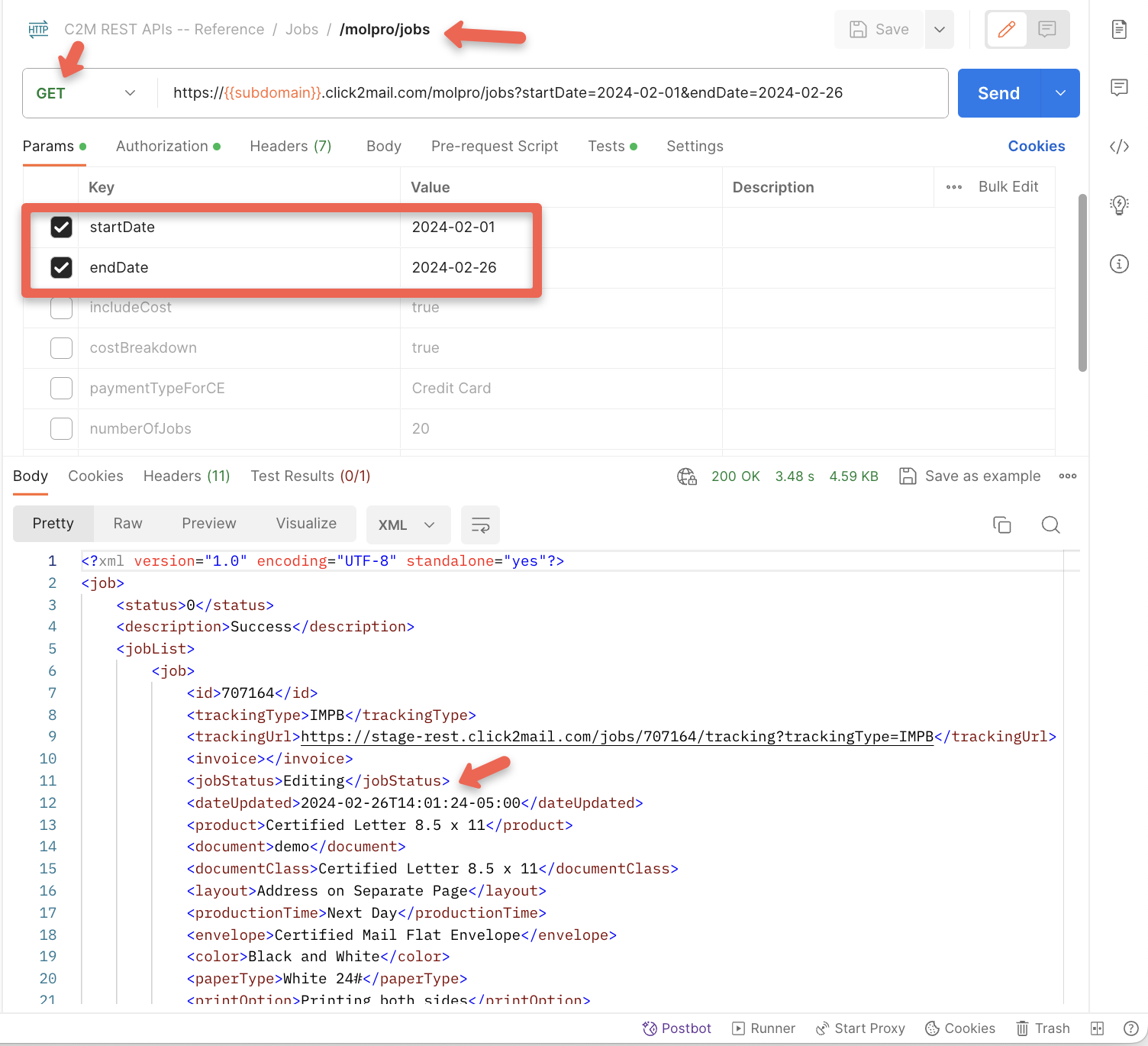Enable the includeCost parameter checkbox
This screenshot has height=1046, width=1148.
coord(61,308)
